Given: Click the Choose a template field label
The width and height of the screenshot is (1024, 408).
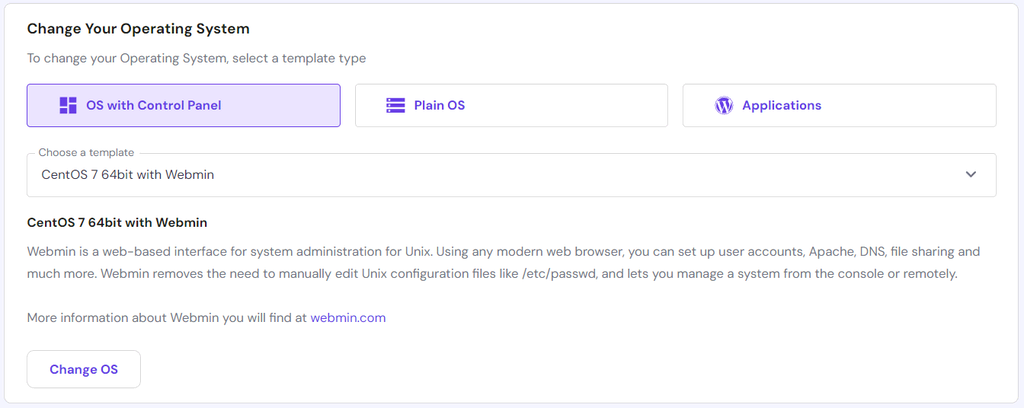Looking at the screenshot, I should pos(86,153).
